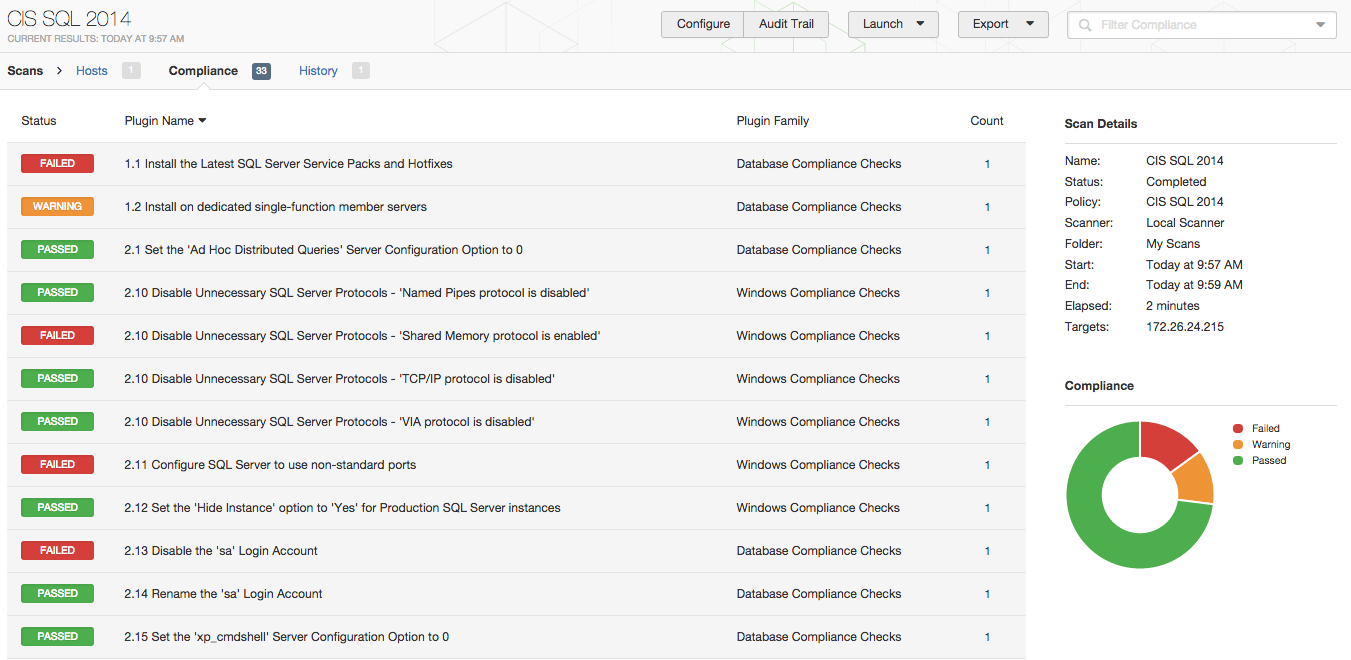Click the Local Scanner value in Scan Details

[x=1185, y=223]
